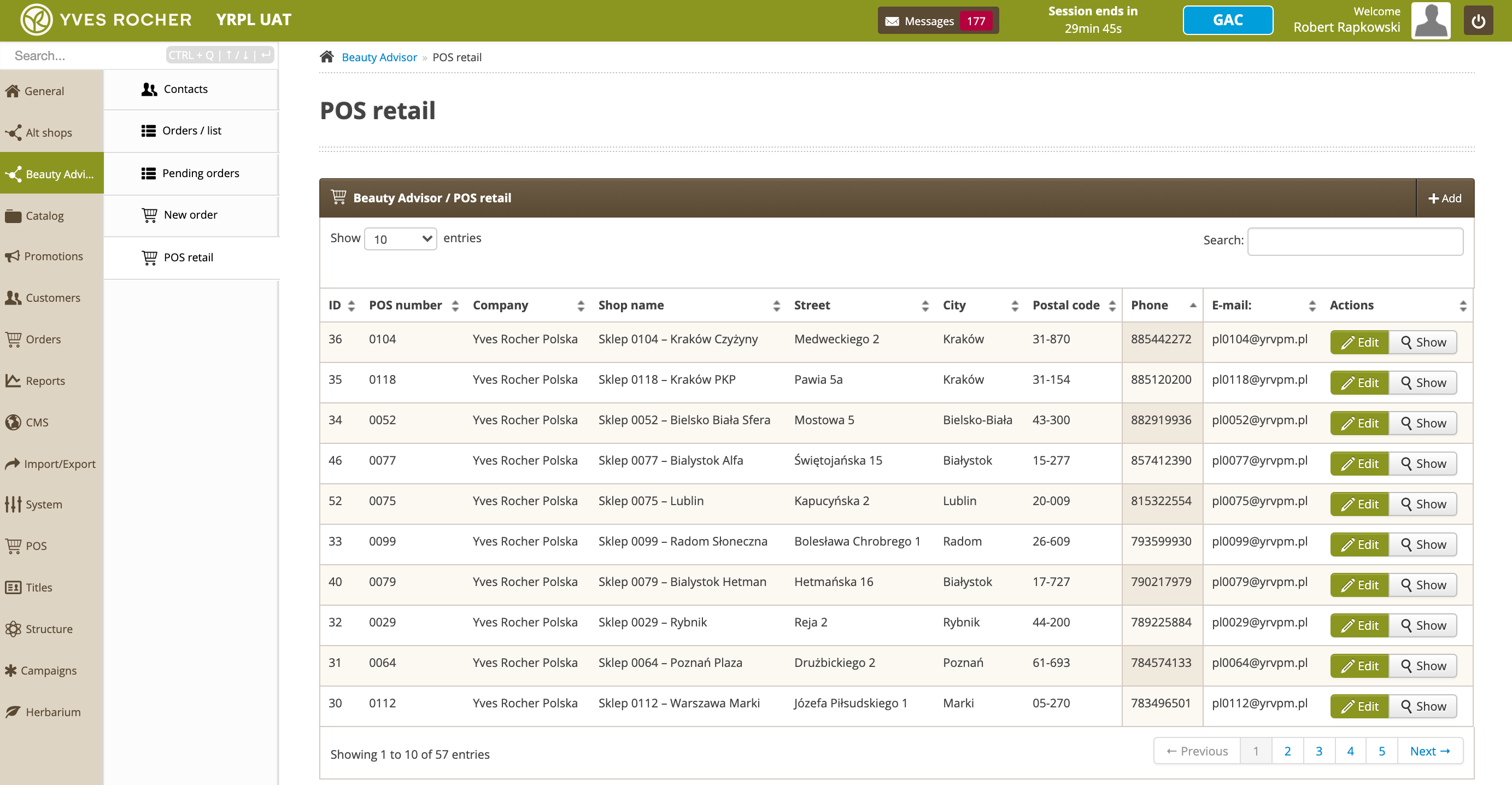Viewport: 1512px width, 785px height.
Task: Open New order submenu item
Action: tap(191, 215)
